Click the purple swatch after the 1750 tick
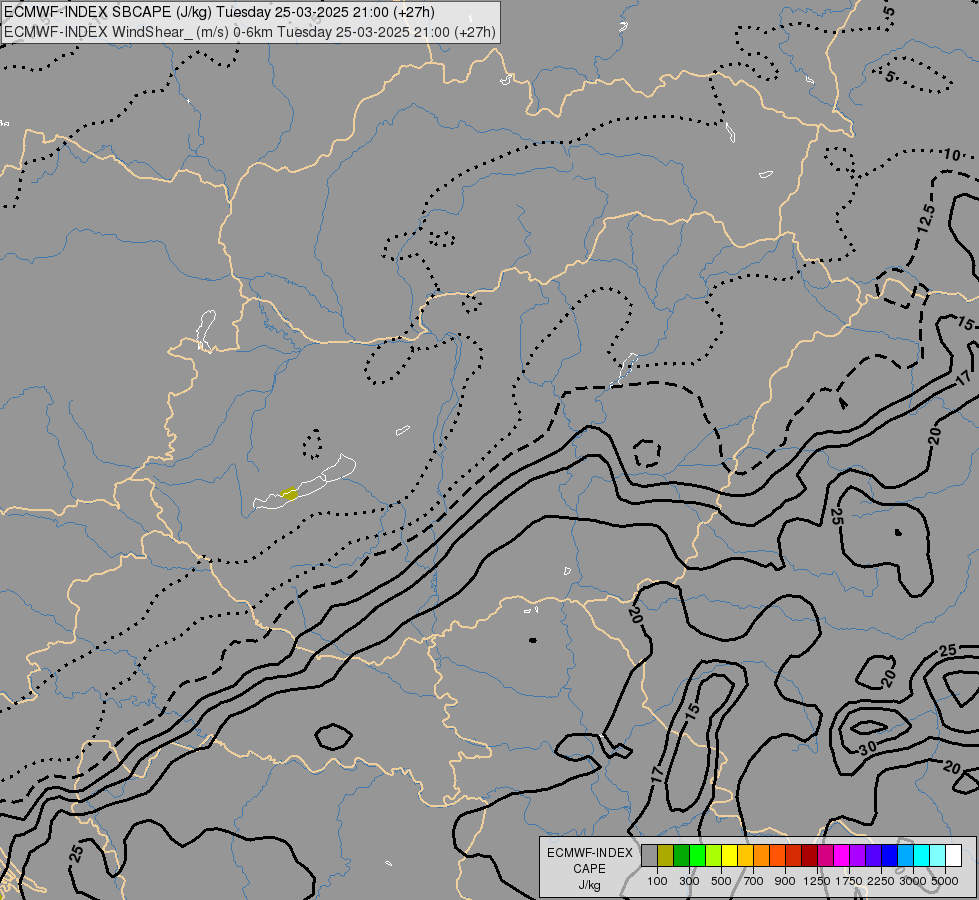Viewport: 979px width, 900px height. pyautogui.click(x=858, y=856)
